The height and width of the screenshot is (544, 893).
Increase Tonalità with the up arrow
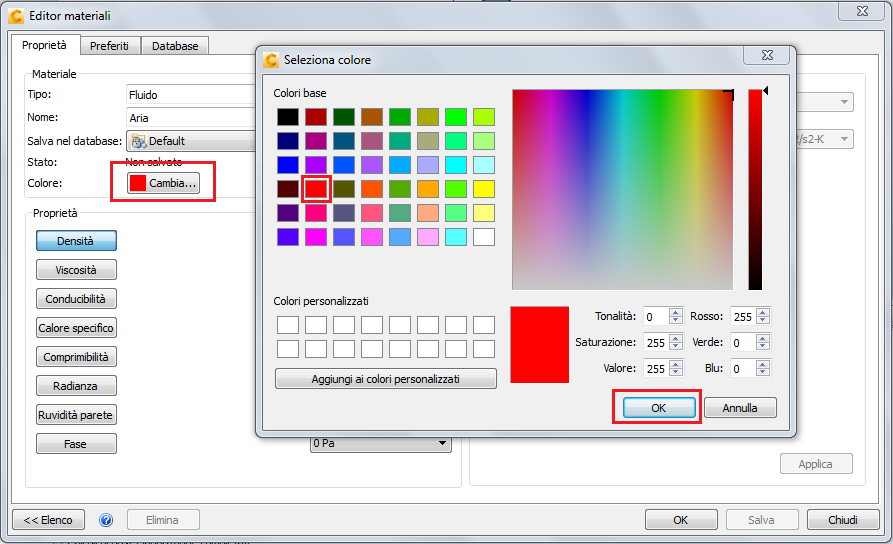[676, 312]
